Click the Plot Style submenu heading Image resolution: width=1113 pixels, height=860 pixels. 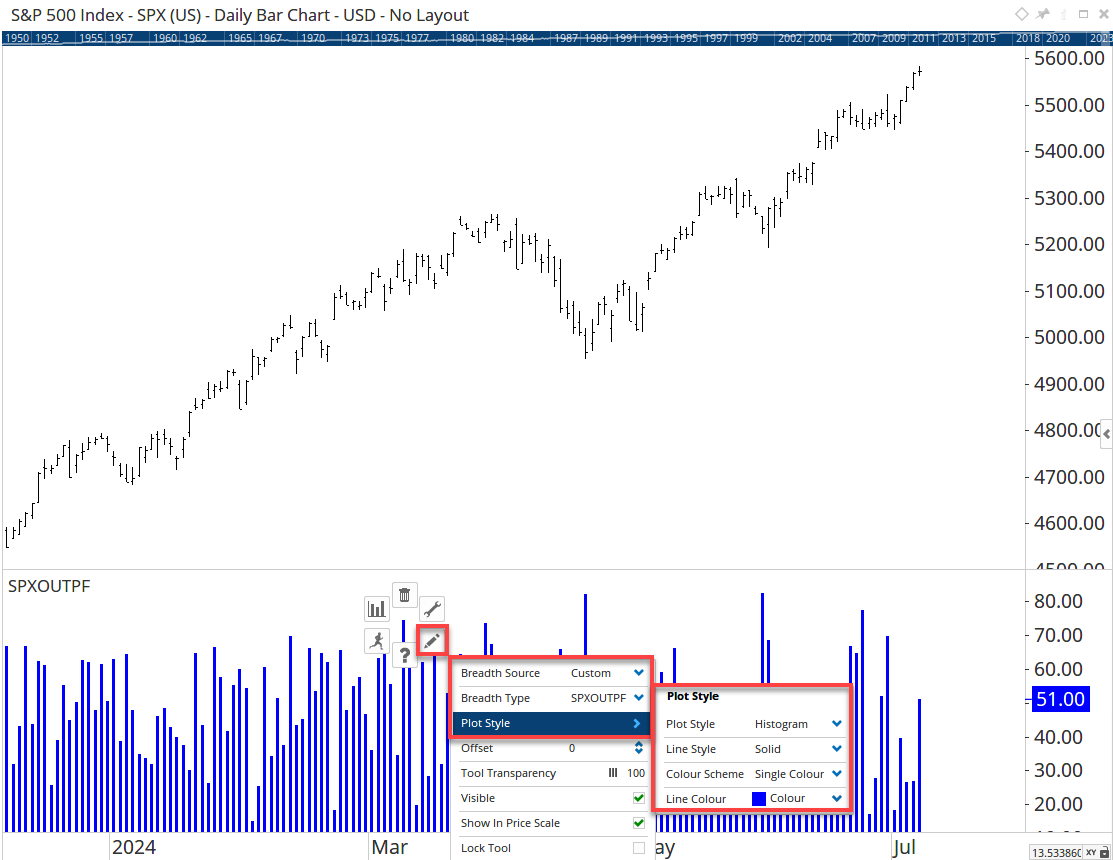point(693,696)
